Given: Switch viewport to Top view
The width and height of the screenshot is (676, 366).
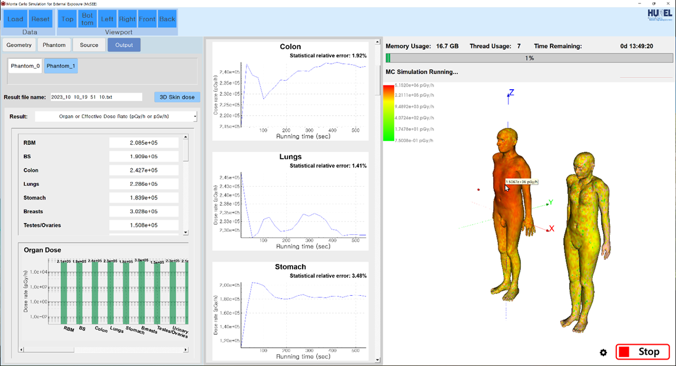Looking at the screenshot, I should pos(67,19).
